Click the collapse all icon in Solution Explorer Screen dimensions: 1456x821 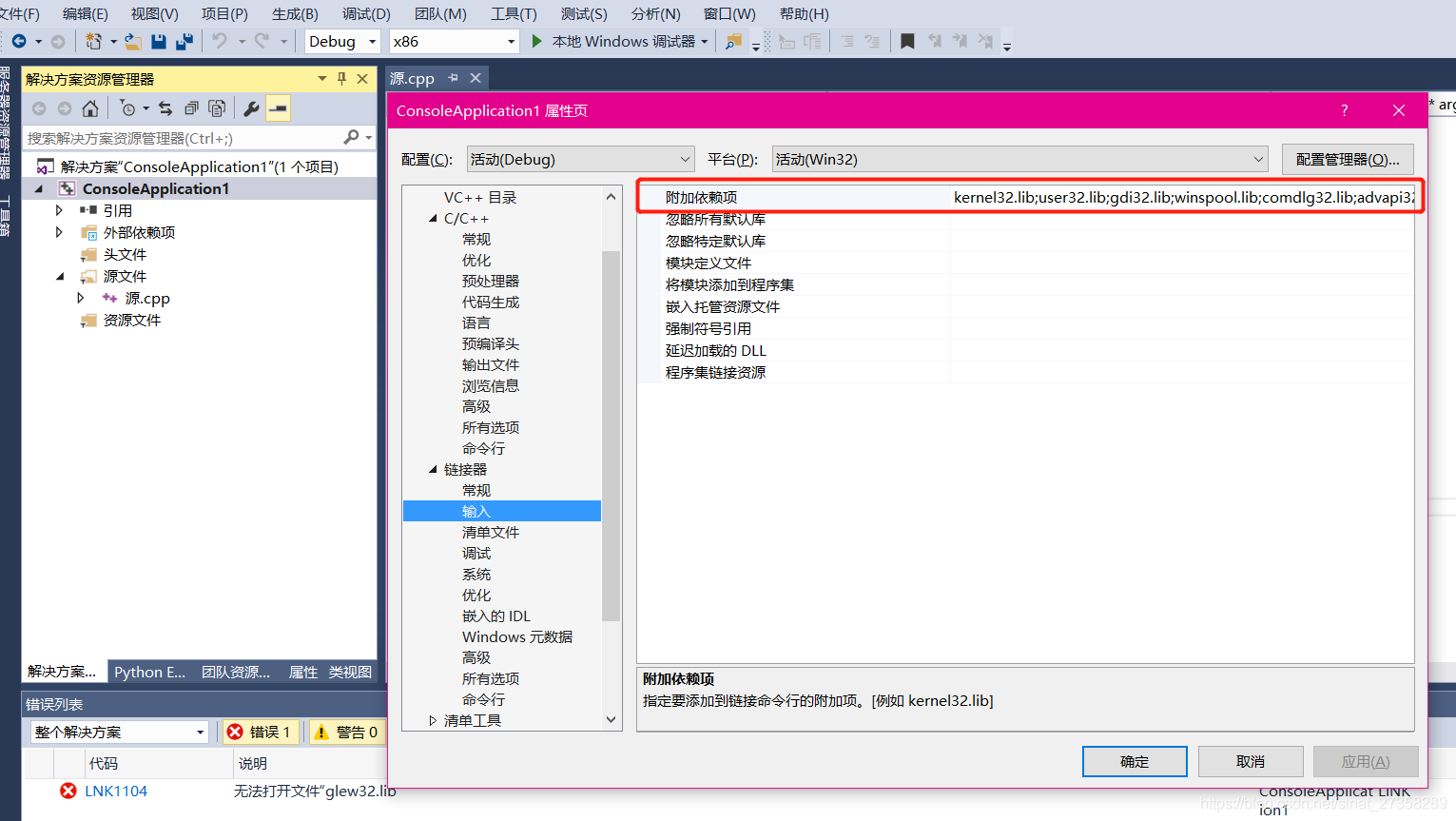(191, 108)
